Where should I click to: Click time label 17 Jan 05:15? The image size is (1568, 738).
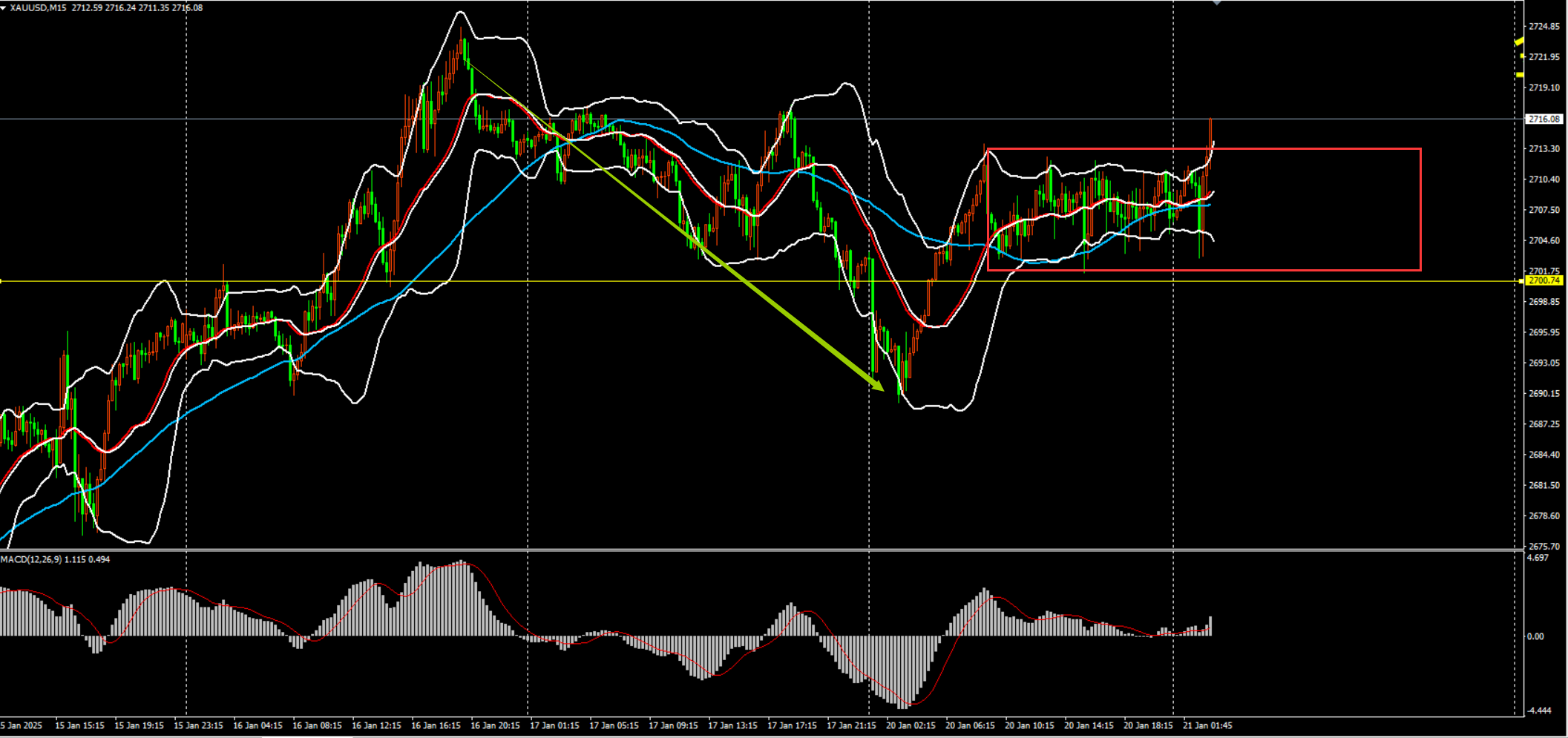pos(614,725)
